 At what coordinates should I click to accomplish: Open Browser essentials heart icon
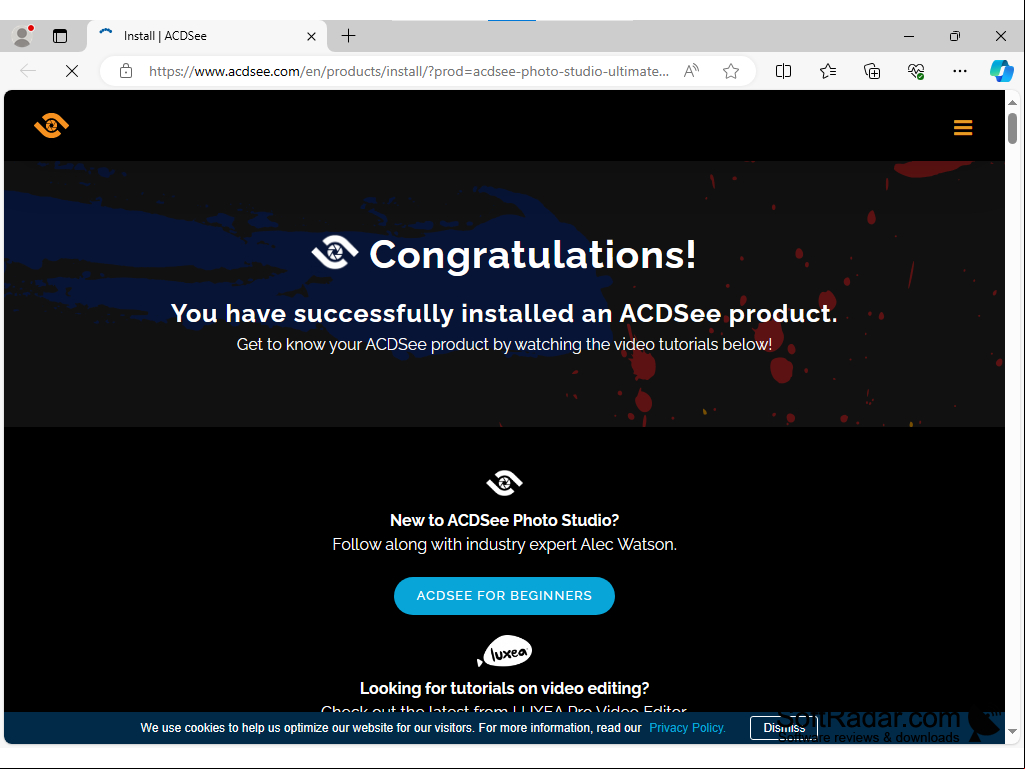916,71
